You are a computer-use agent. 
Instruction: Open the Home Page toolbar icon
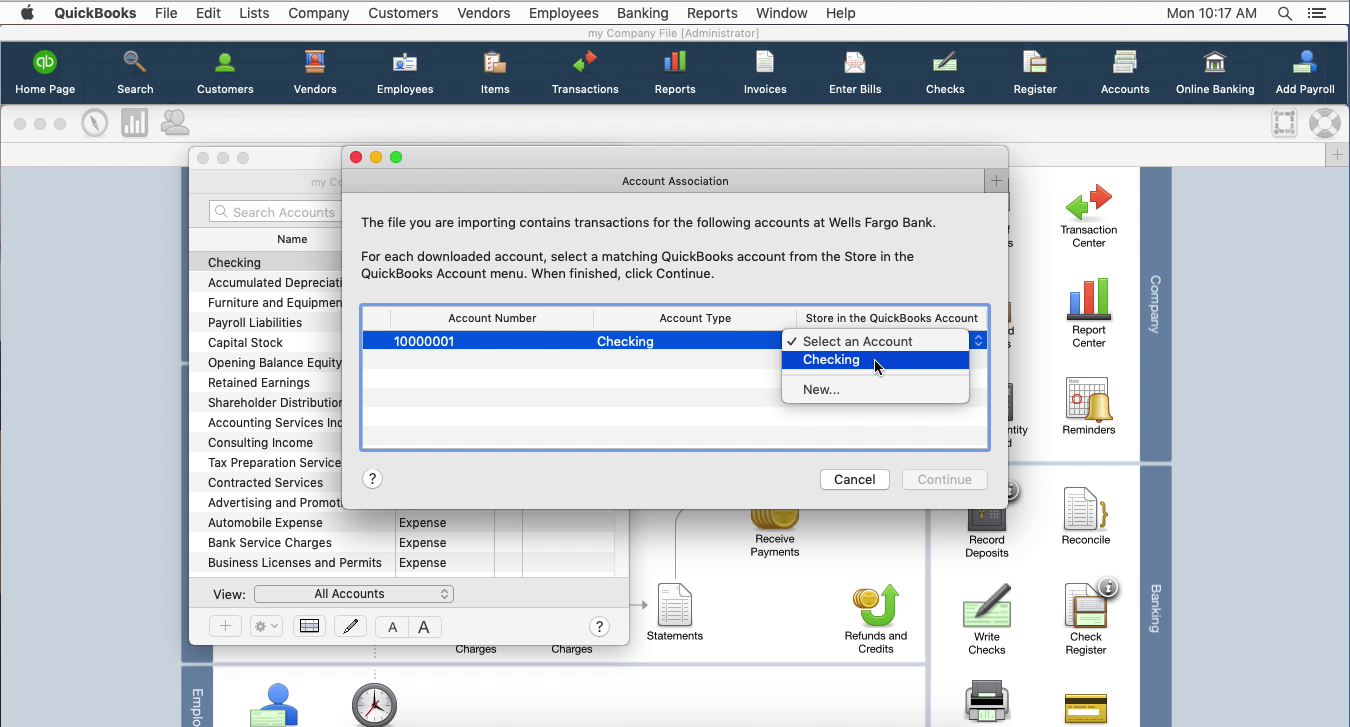45,73
